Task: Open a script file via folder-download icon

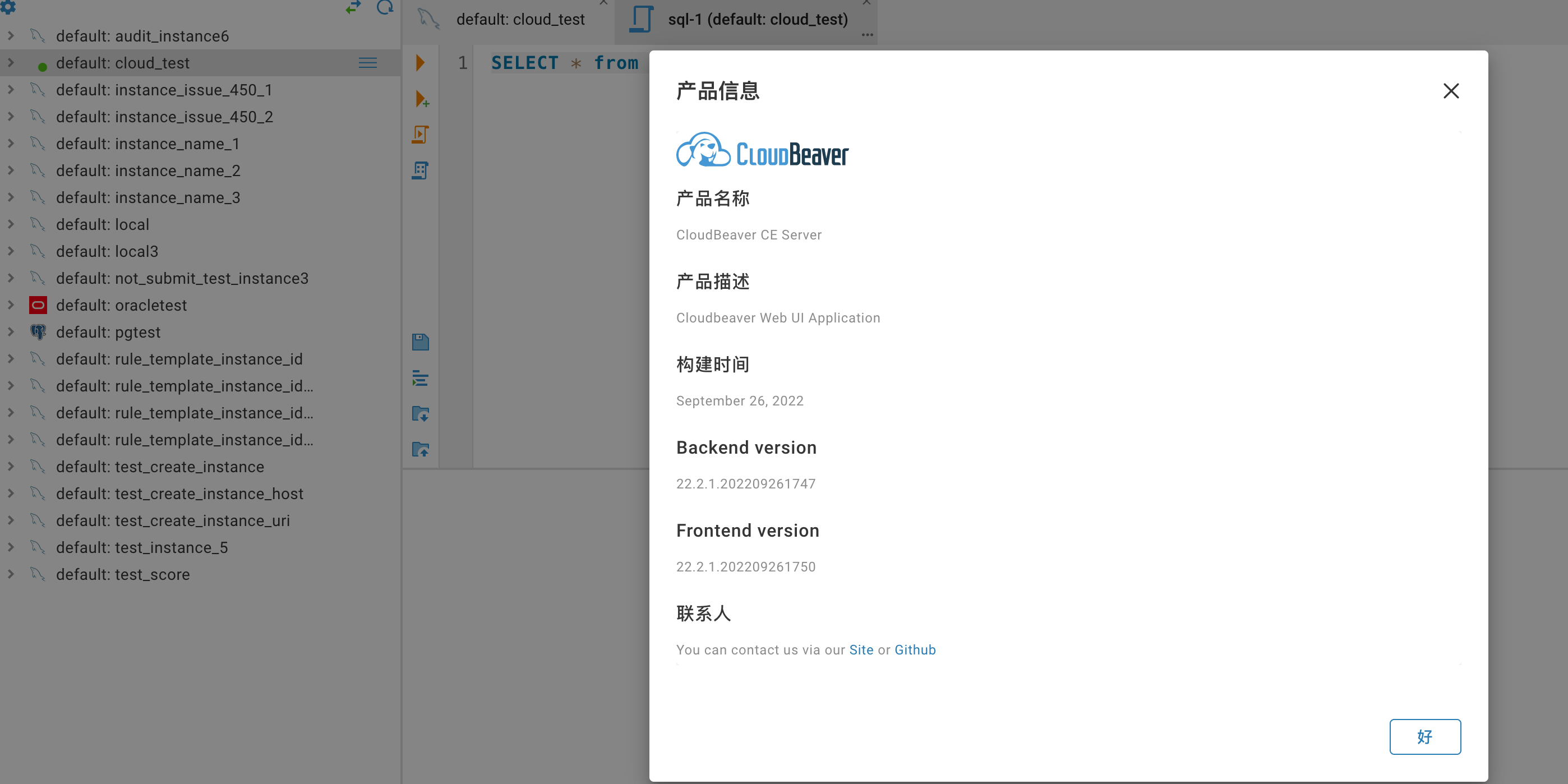Action: 421,414
